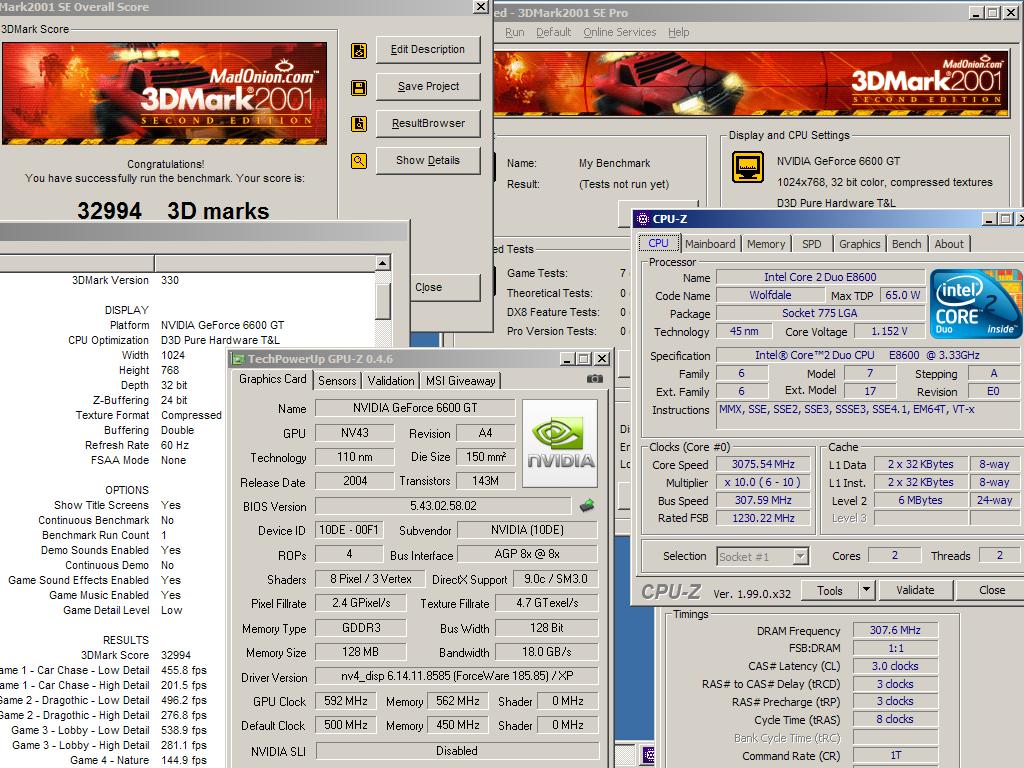Image resolution: width=1024 pixels, height=768 pixels.
Task: Click CPU Name field Intel Core 2 Duo E8600
Action: 820,277
